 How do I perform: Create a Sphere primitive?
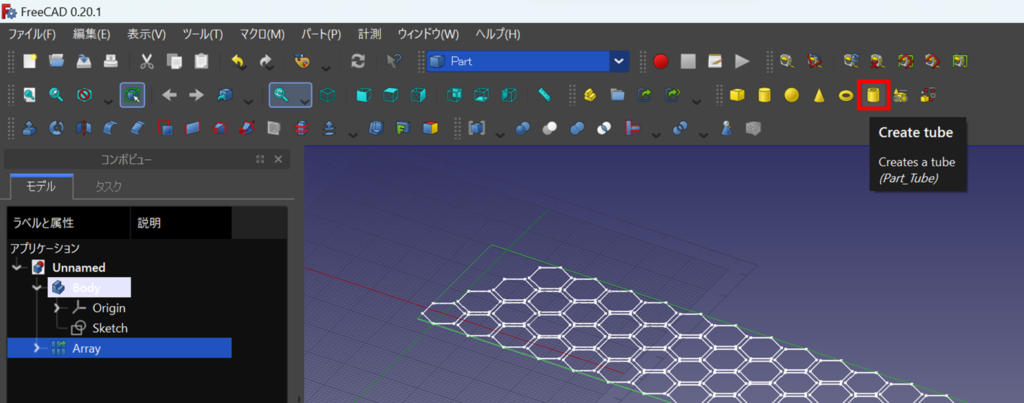(x=792, y=95)
